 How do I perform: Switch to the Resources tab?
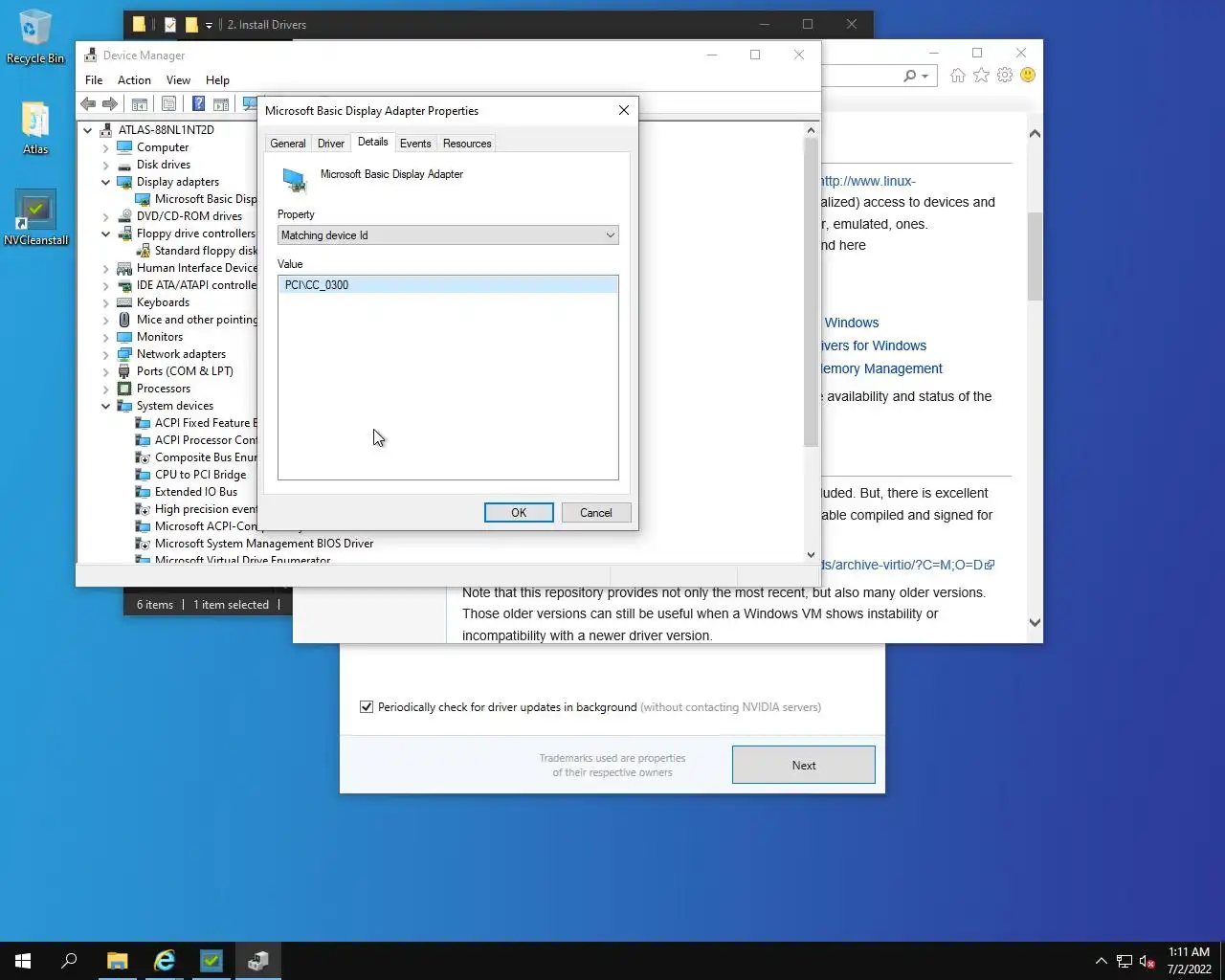pyautogui.click(x=467, y=144)
